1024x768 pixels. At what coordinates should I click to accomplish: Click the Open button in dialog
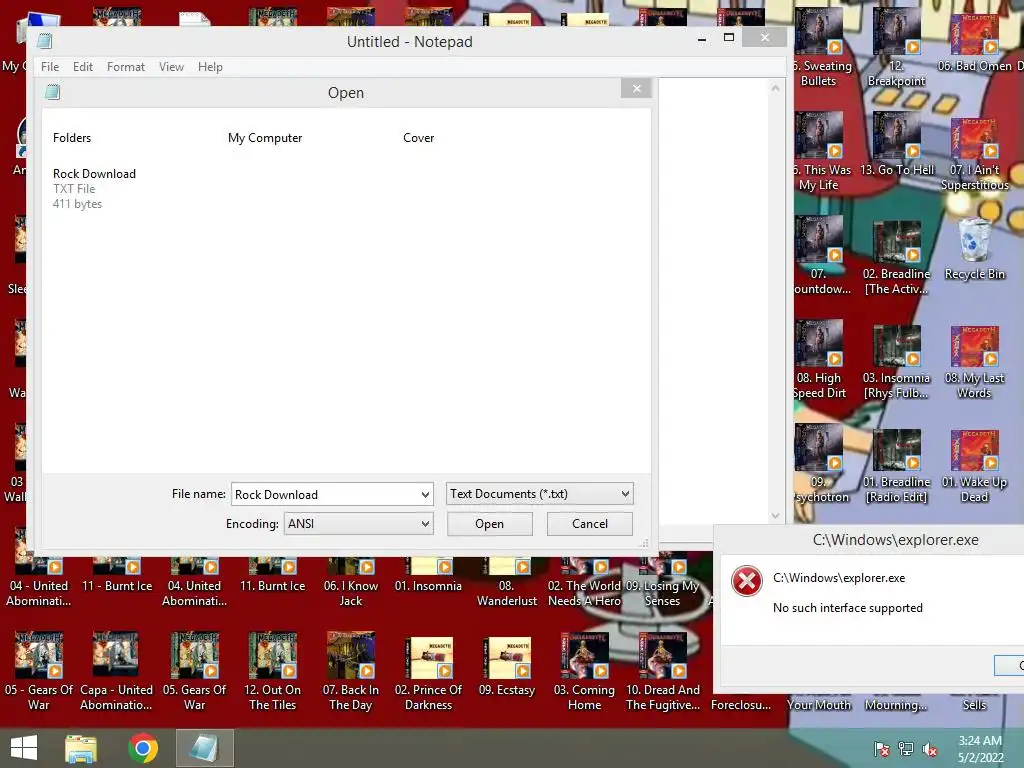(x=489, y=524)
